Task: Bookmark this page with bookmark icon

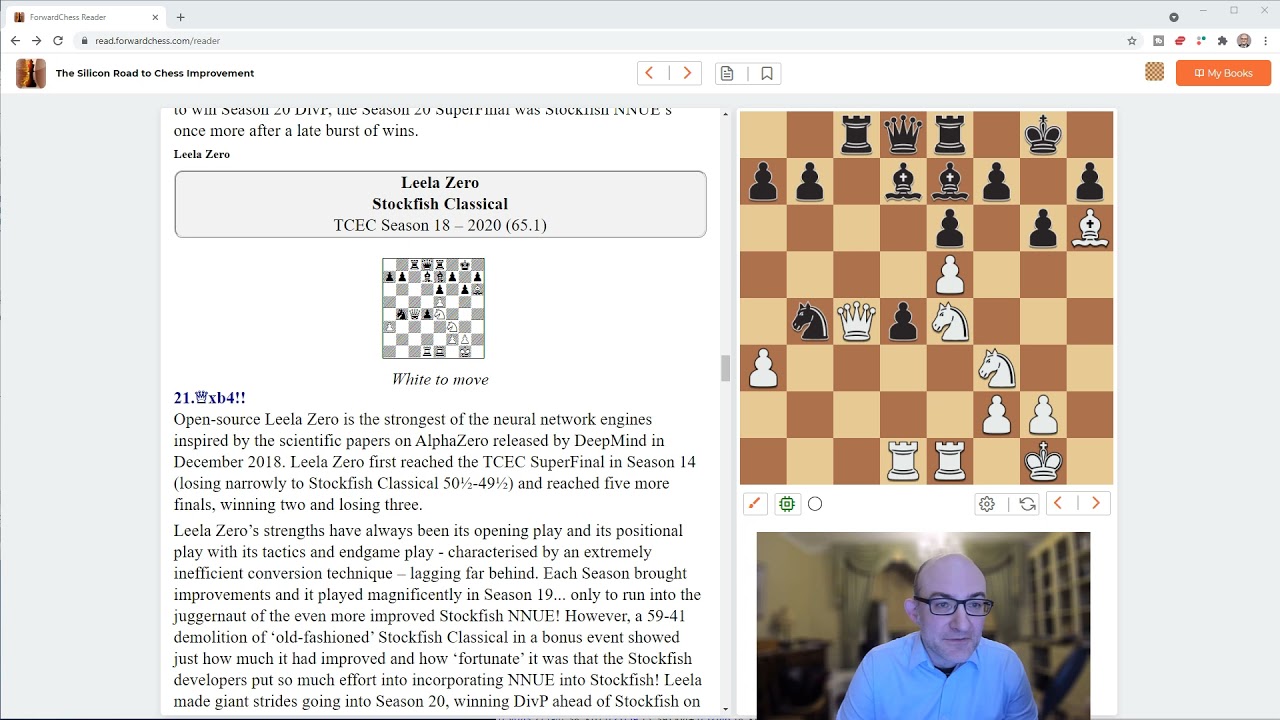Action: pyautogui.click(x=767, y=73)
